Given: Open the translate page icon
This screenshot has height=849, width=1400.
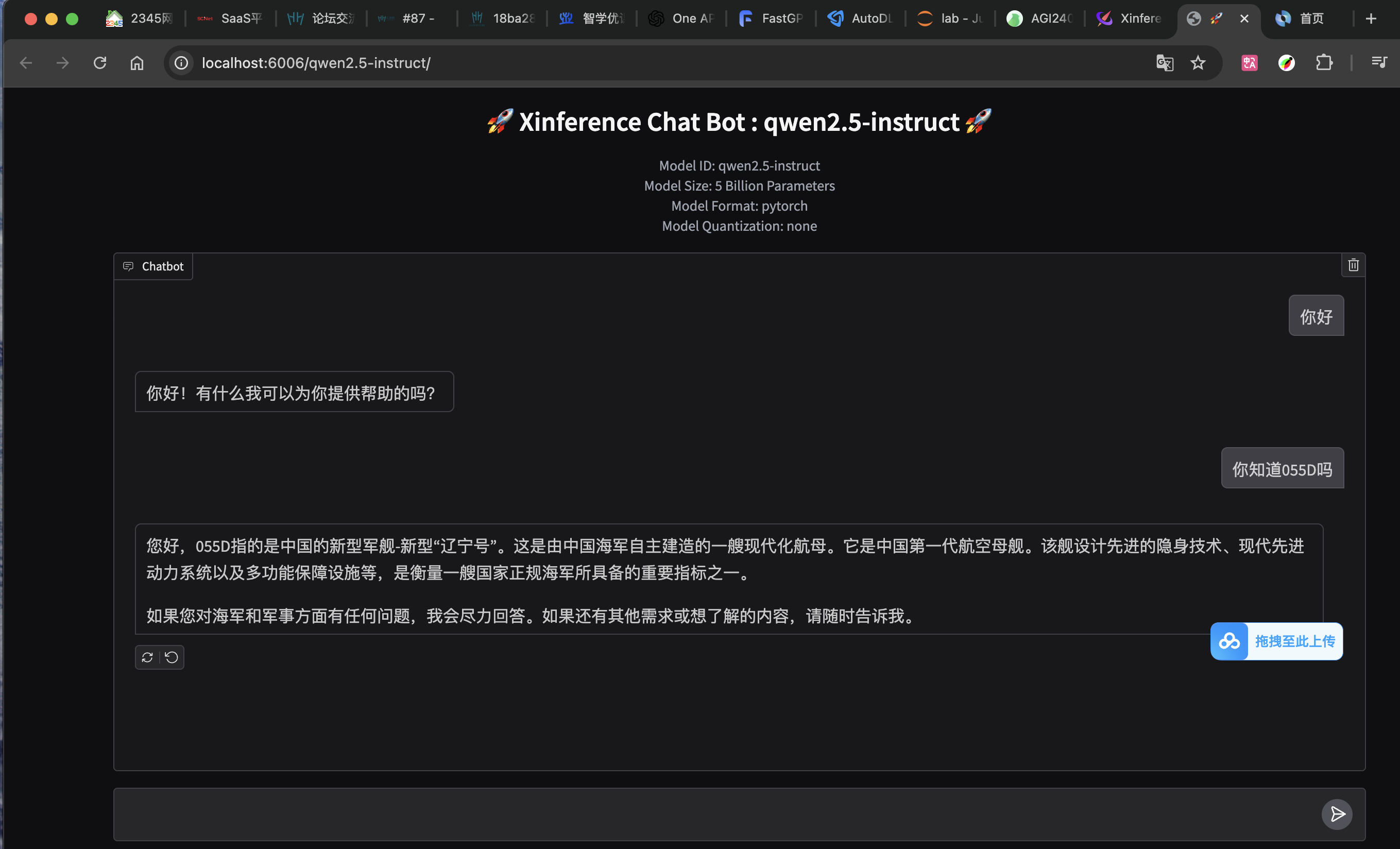Looking at the screenshot, I should pos(1164,62).
